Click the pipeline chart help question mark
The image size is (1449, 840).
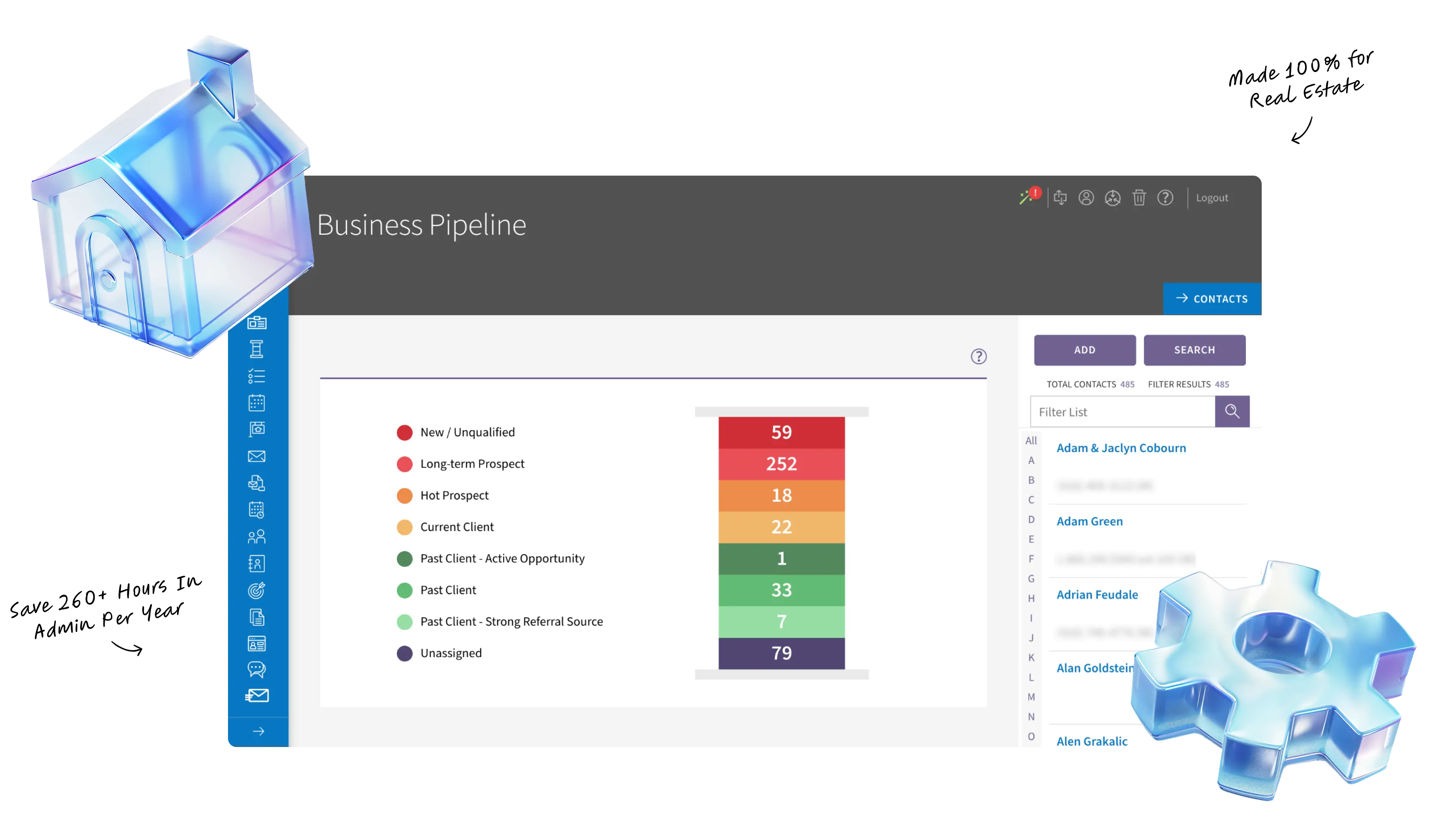tap(978, 357)
